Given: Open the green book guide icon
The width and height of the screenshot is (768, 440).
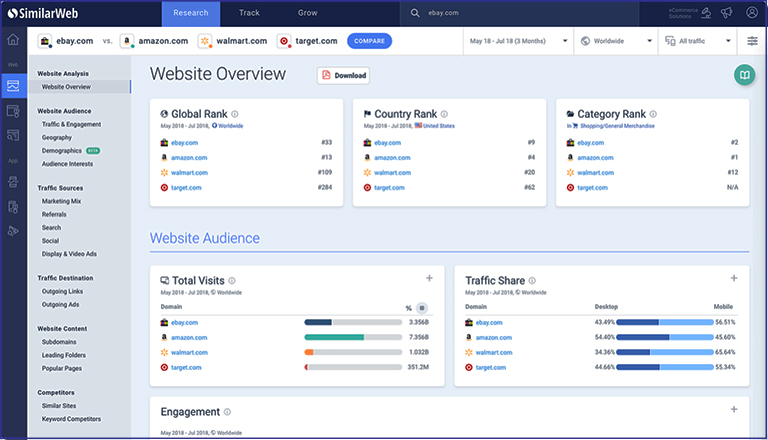Looking at the screenshot, I should click(x=743, y=75).
